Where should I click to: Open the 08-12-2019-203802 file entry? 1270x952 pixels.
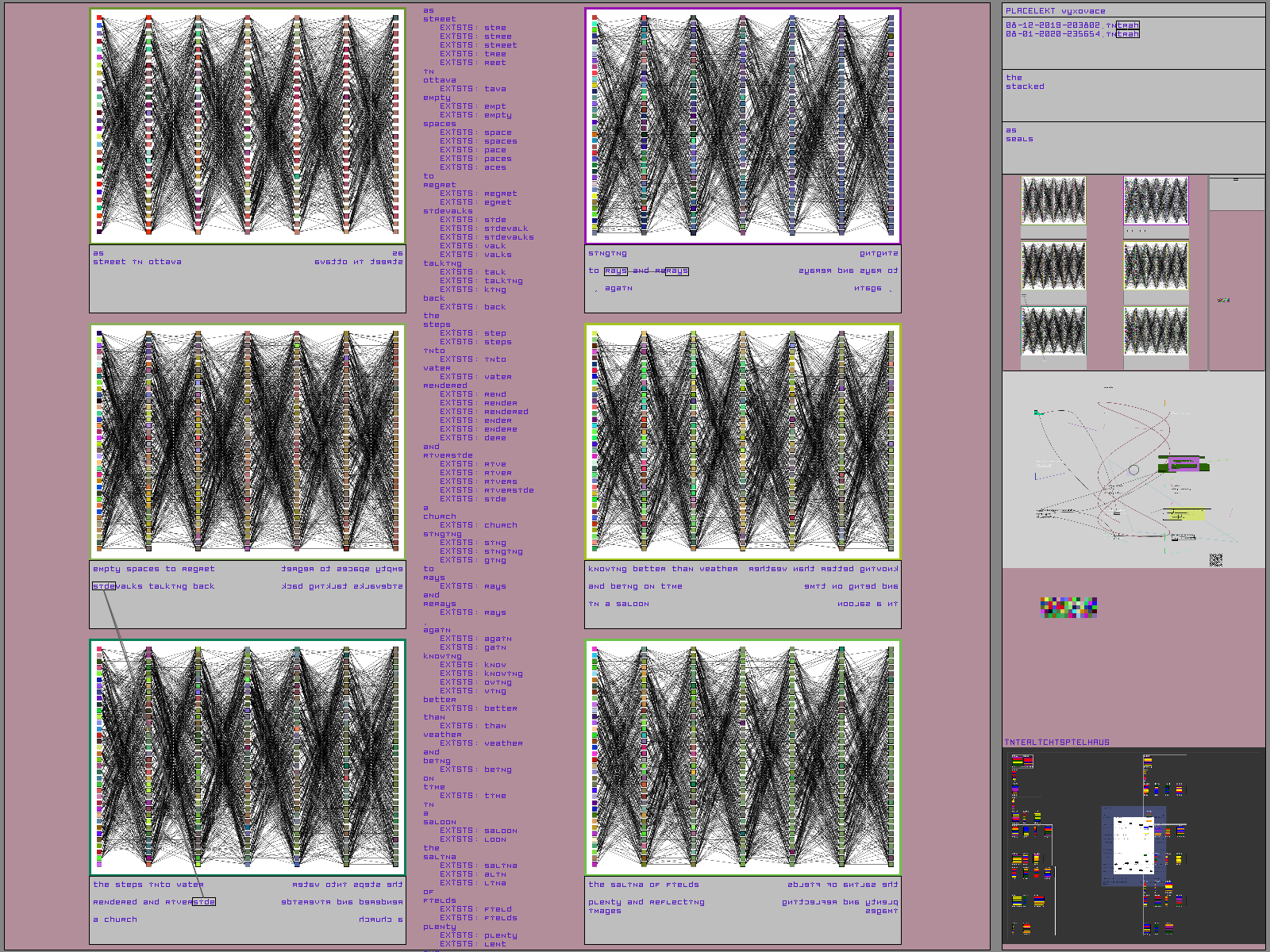(1072, 25)
